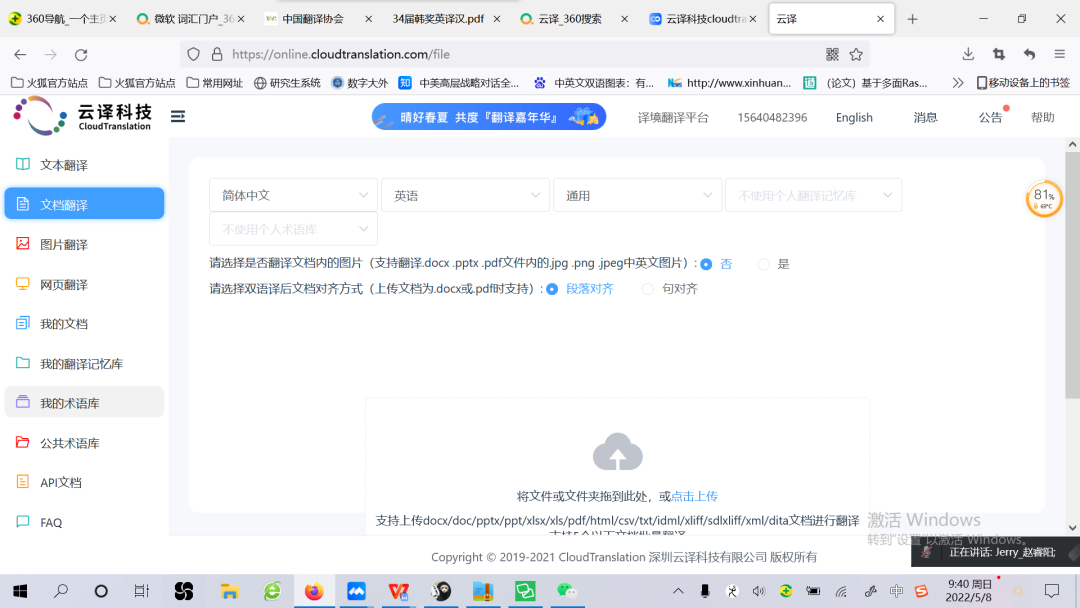Collapse sidebar with hamburger menu icon

[178, 116]
